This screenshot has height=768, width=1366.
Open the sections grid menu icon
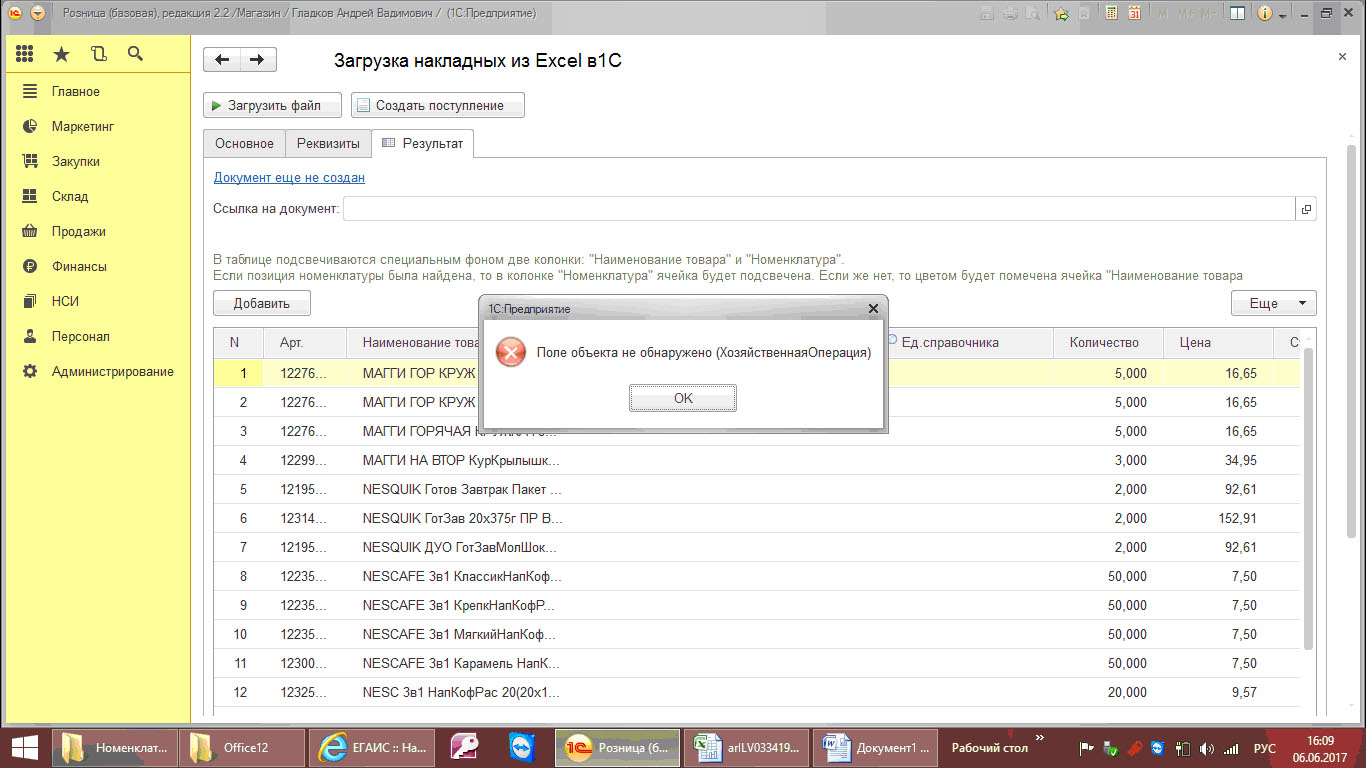[x=25, y=54]
